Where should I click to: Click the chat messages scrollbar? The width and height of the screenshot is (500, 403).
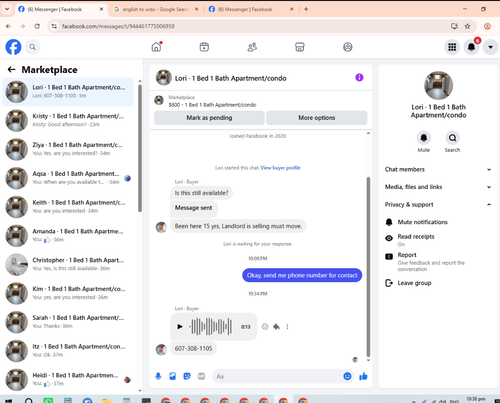pyautogui.click(x=368, y=267)
